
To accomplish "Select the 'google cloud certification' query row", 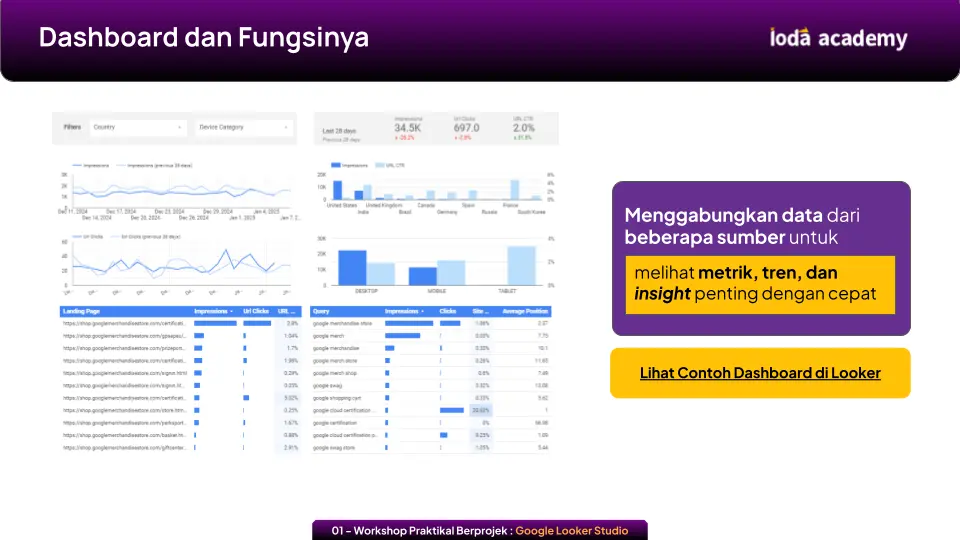I will click(345, 410).
